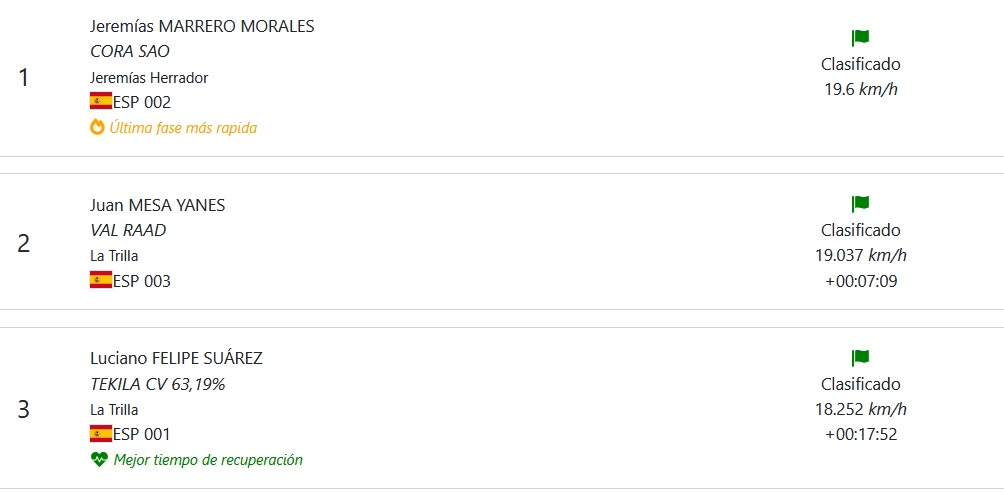This screenshot has height=492, width=1004.
Task: Click the 'Última fase más rapida' label
Action: click(x=183, y=127)
